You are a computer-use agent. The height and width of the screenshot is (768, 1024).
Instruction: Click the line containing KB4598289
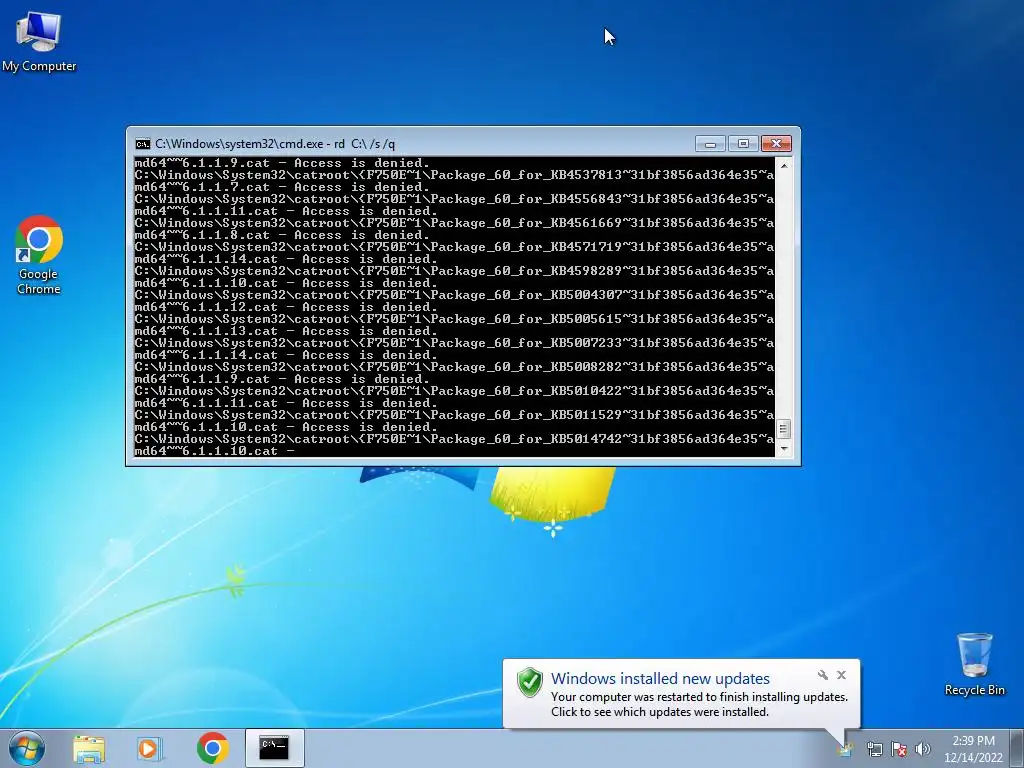click(455, 271)
